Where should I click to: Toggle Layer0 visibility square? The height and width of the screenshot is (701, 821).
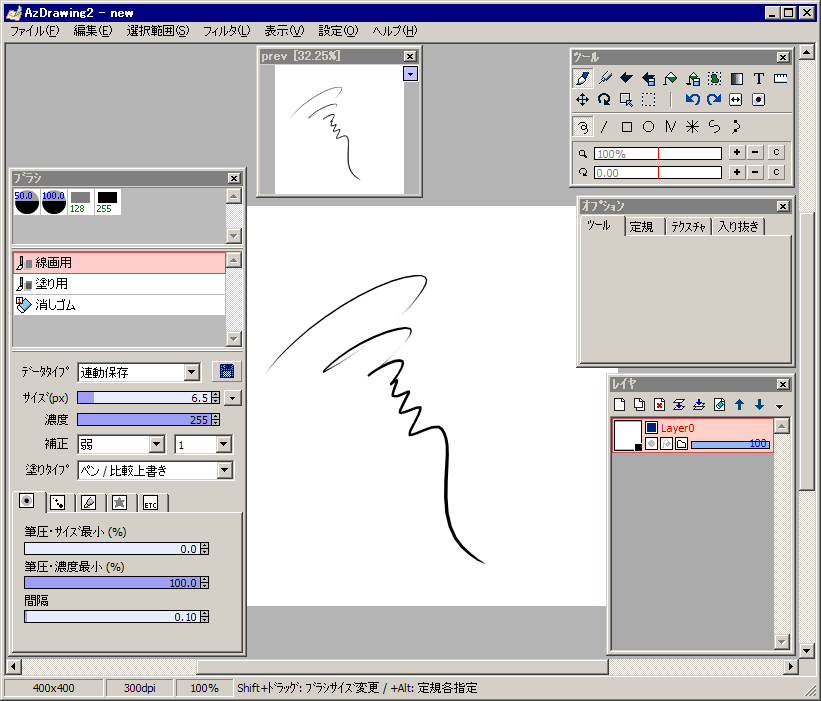pos(651,428)
